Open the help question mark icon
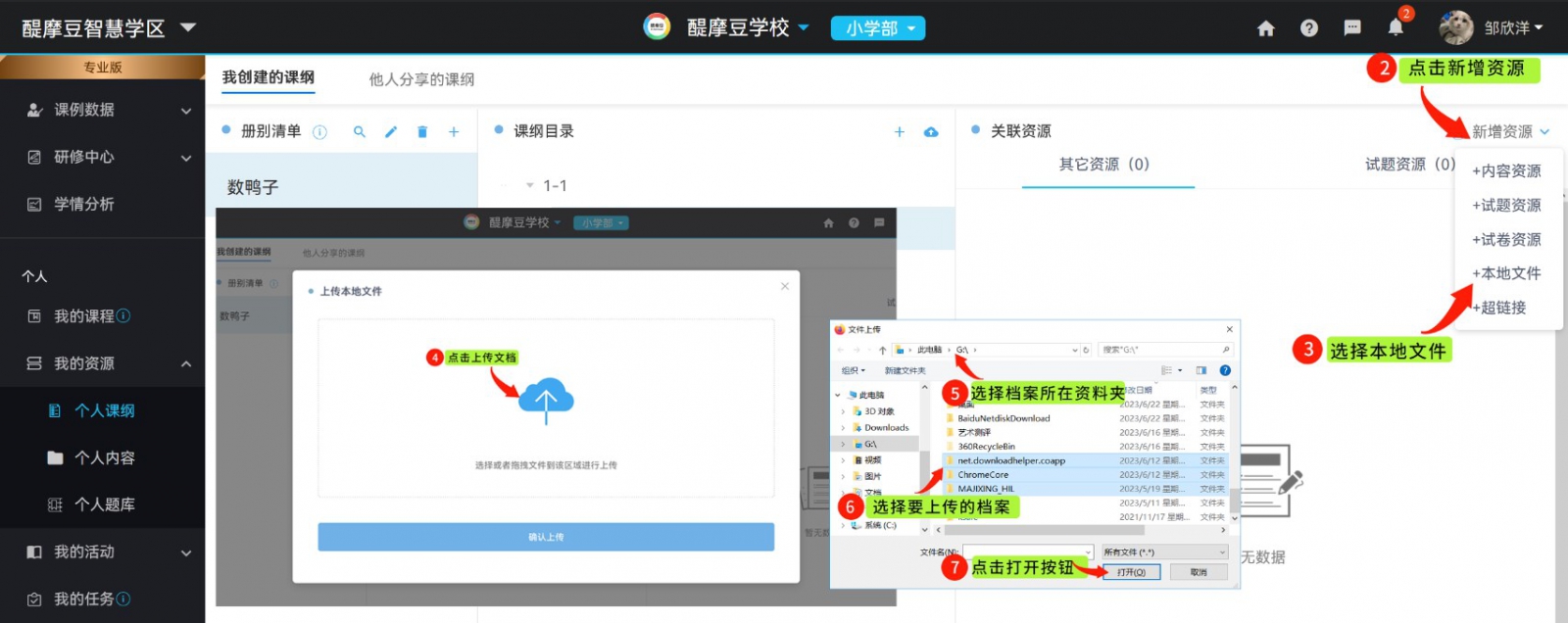Screen dimensions: 1568x623 tap(1309, 28)
